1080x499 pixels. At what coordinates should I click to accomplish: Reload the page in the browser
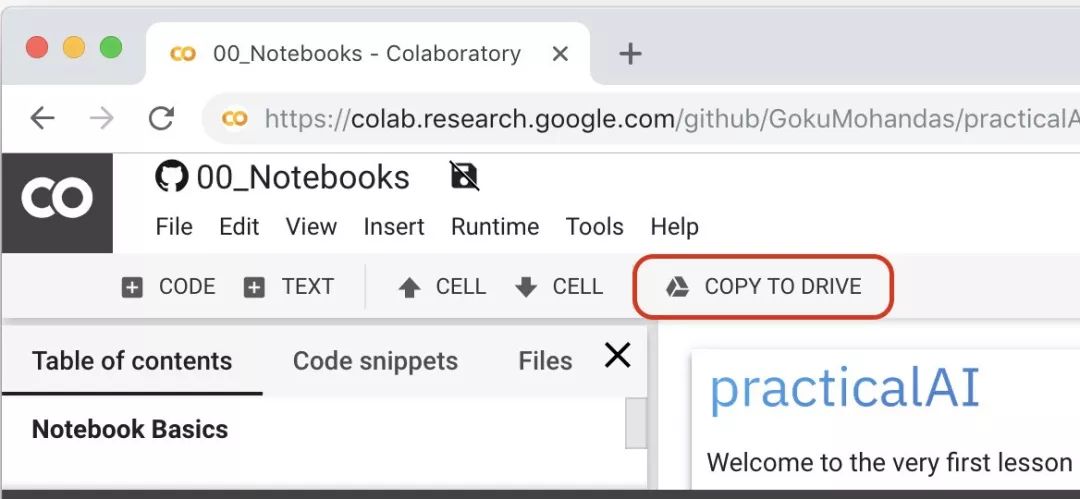tap(161, 119)
